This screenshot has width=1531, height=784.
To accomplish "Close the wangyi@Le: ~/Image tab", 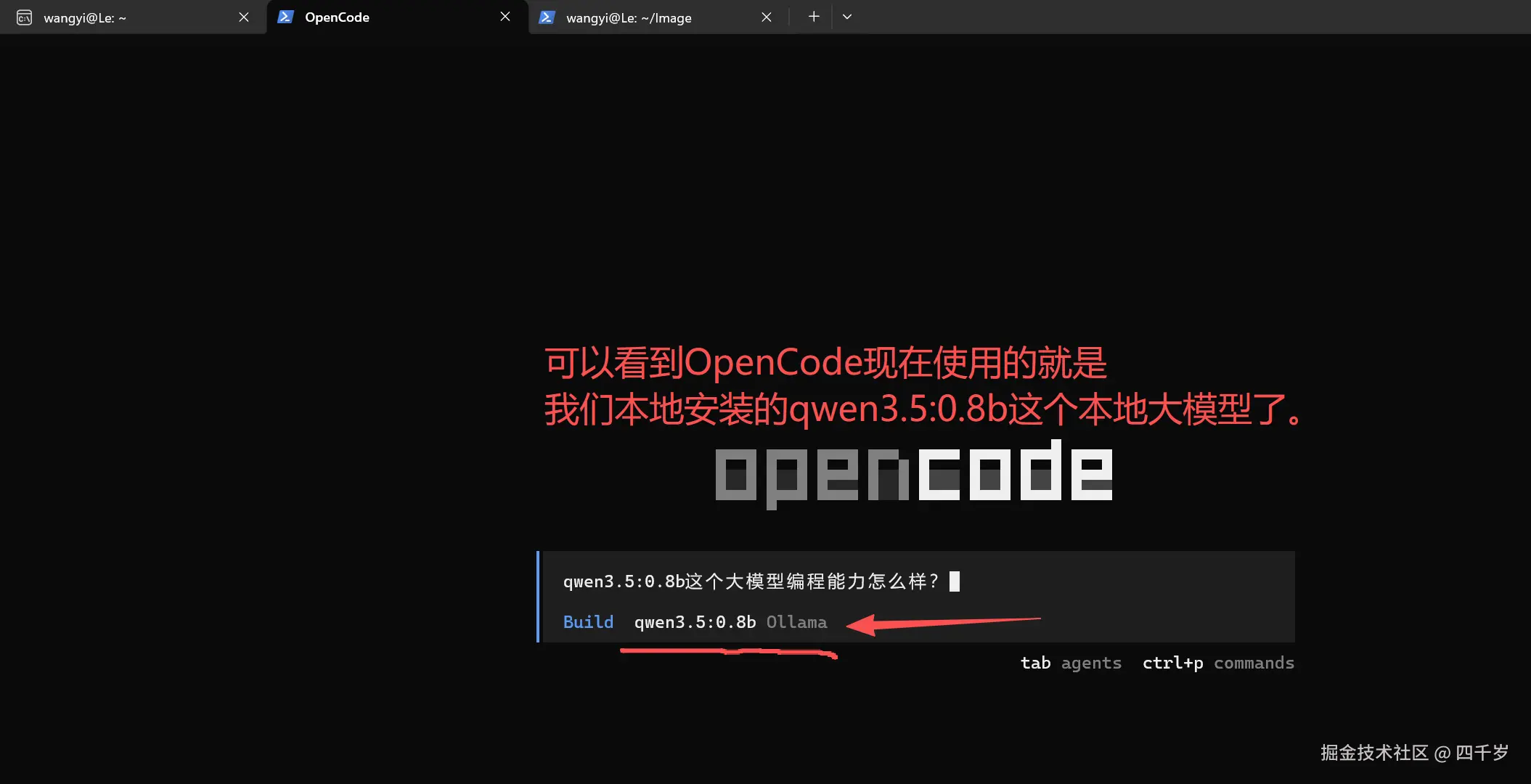I will pos(767,17).
